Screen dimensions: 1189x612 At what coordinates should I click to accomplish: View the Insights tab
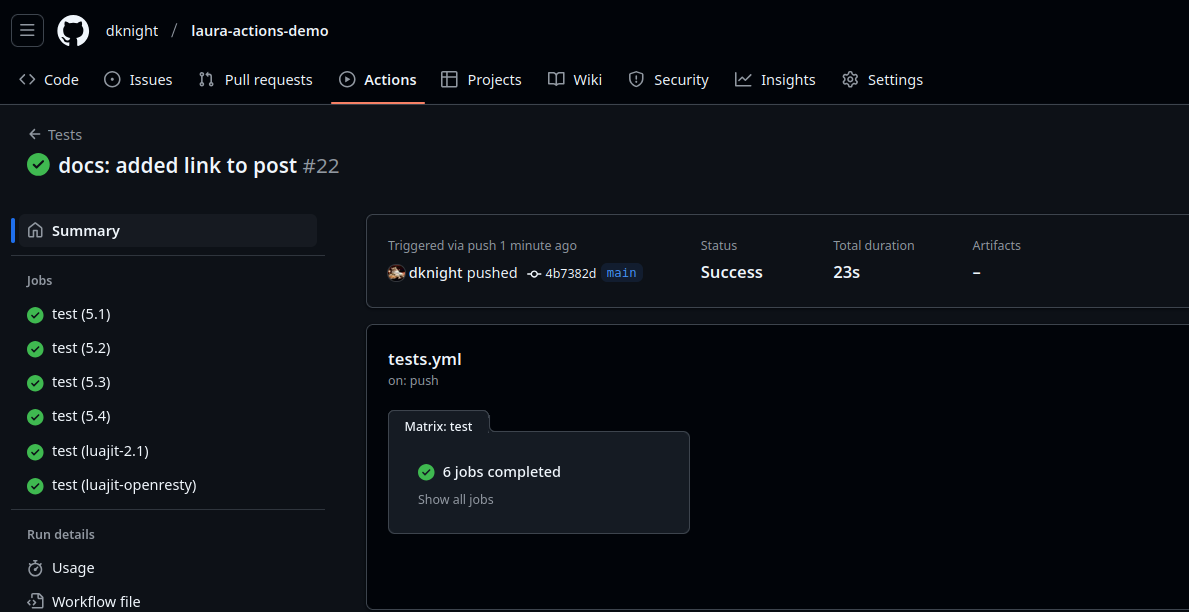coord(776,80)
